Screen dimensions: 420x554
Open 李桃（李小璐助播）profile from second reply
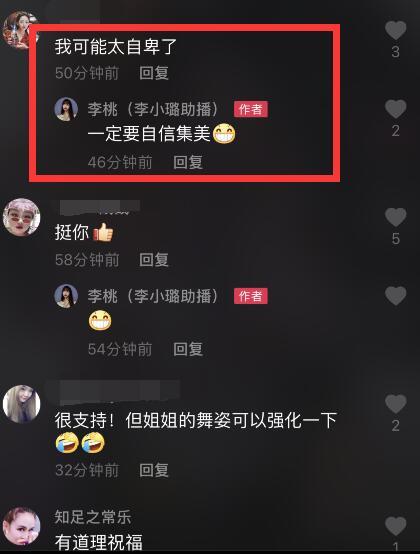(154, 296)
